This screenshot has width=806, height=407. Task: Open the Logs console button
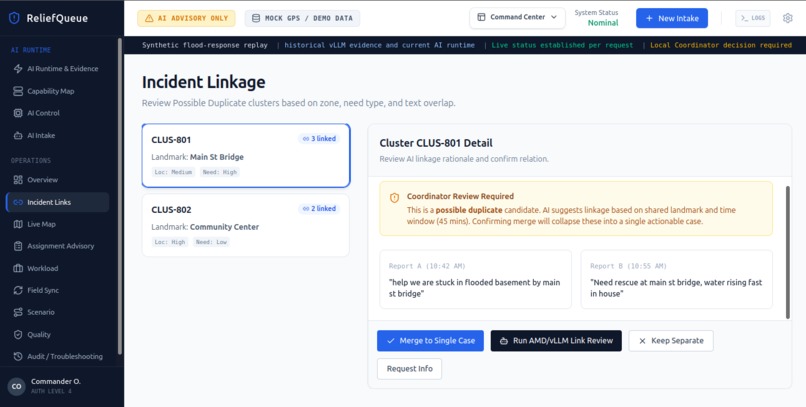pyautogui.click(x=753, y=18)
